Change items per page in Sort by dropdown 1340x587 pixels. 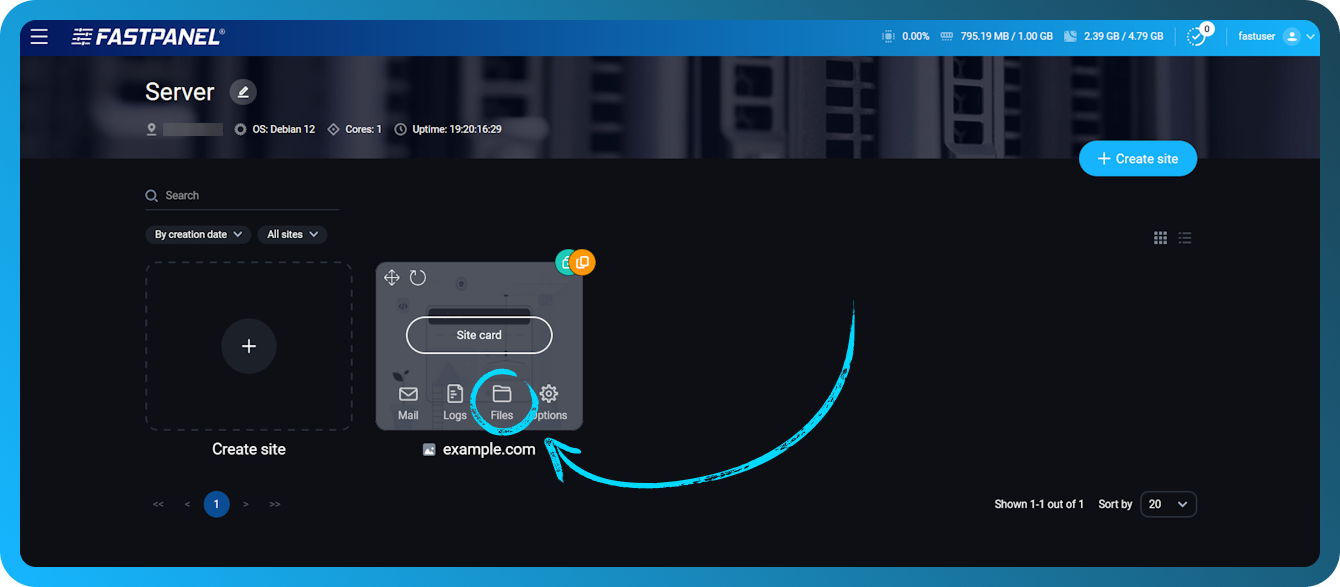pyautogui.click(x=1168, y=504)
